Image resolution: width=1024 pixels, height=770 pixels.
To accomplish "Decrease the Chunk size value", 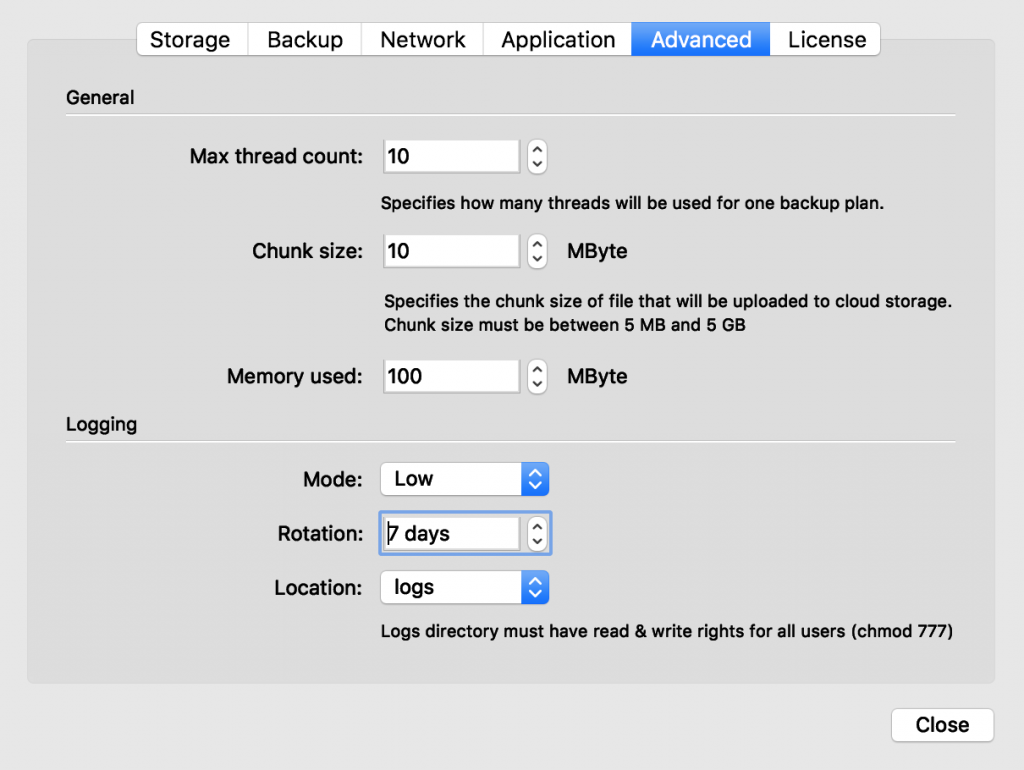I will 536,257.
